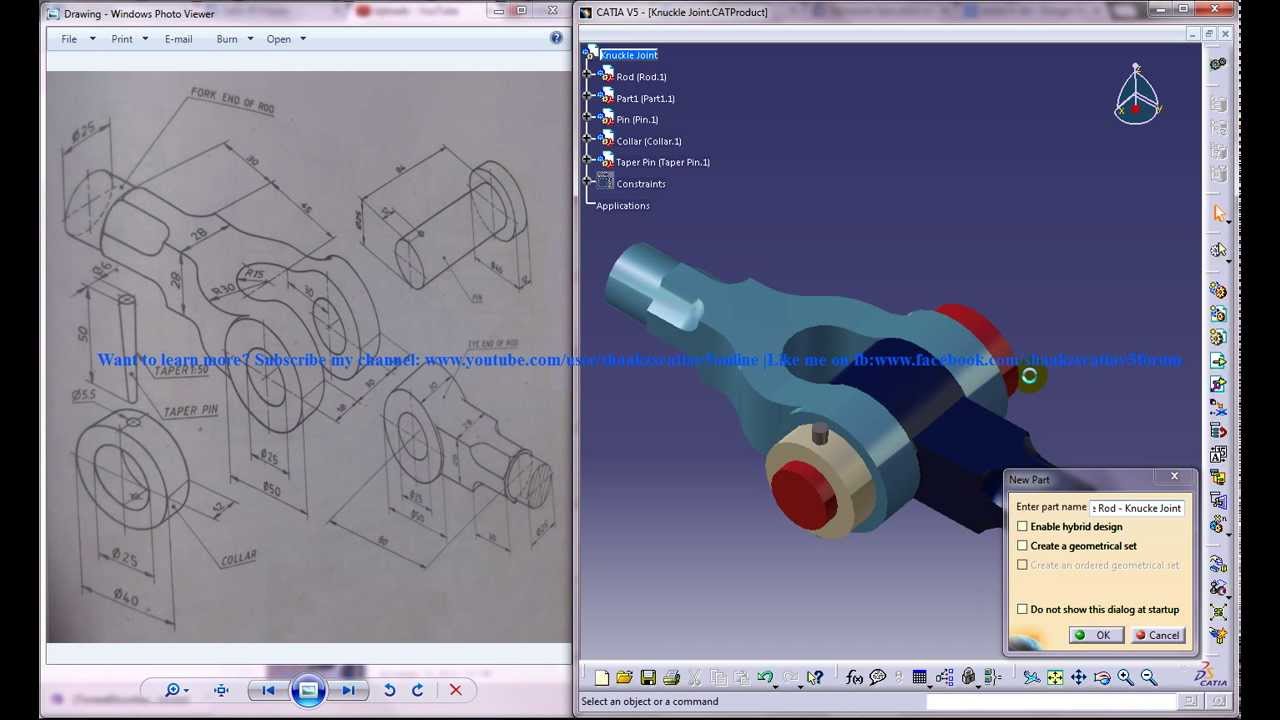Click the knuckle joint drawing image

(x=308, y=356)
